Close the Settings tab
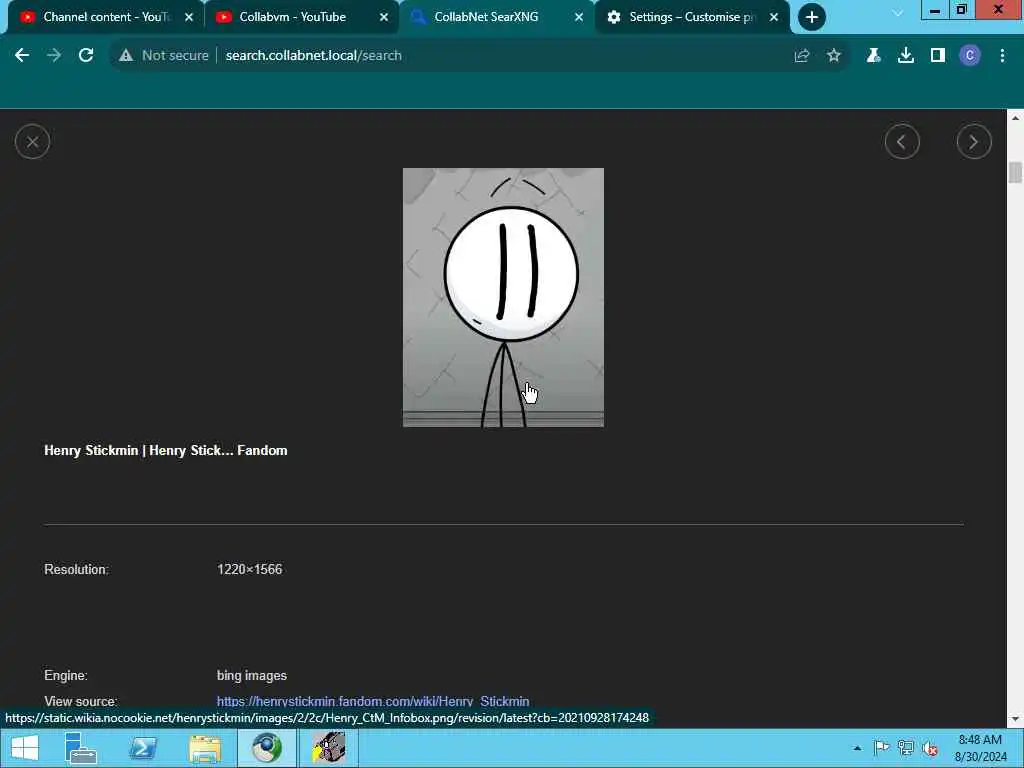Viewport: 1024px width, 768px height. coord(774,18)
